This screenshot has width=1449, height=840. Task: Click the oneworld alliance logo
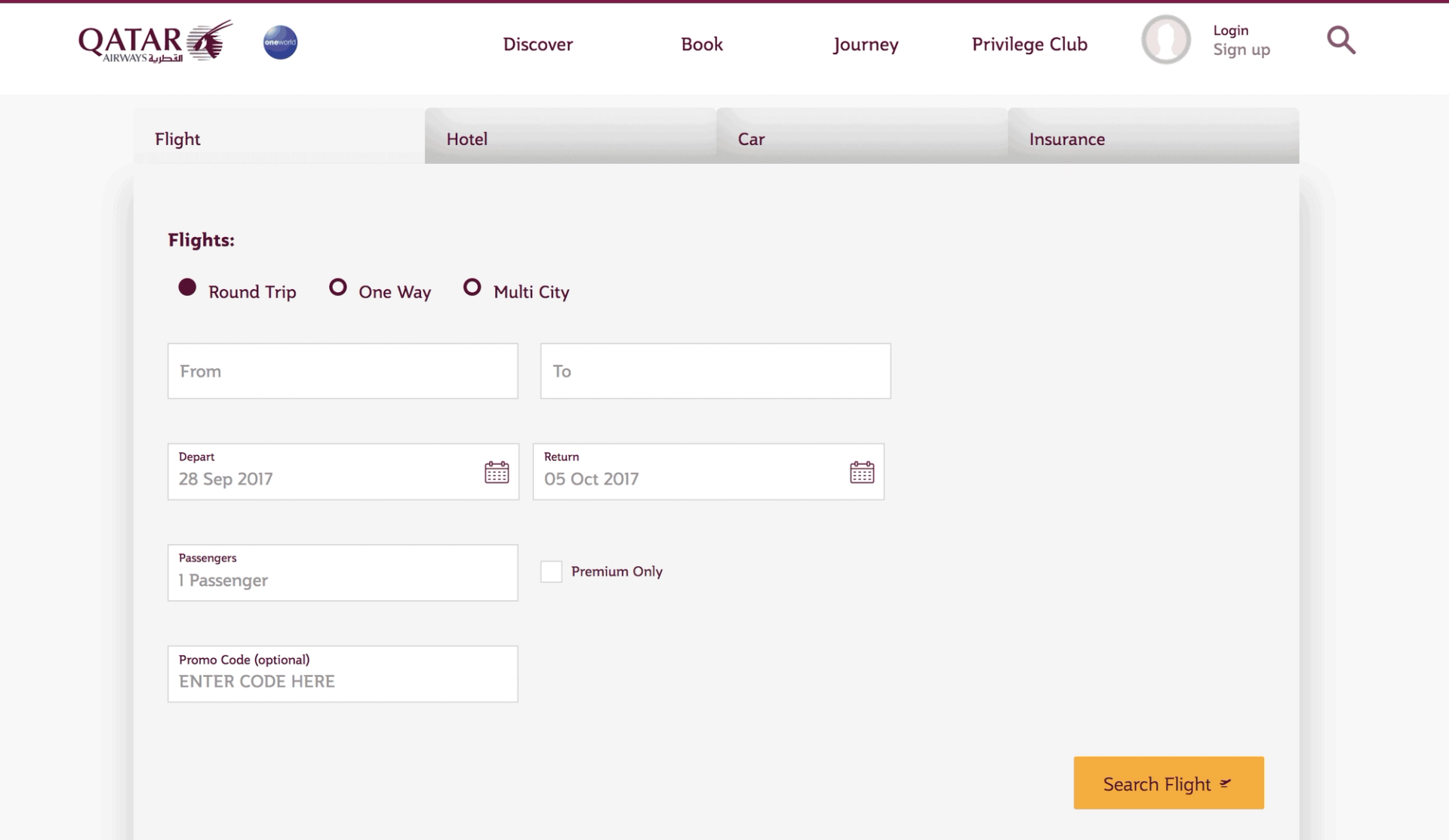[279, 42]
